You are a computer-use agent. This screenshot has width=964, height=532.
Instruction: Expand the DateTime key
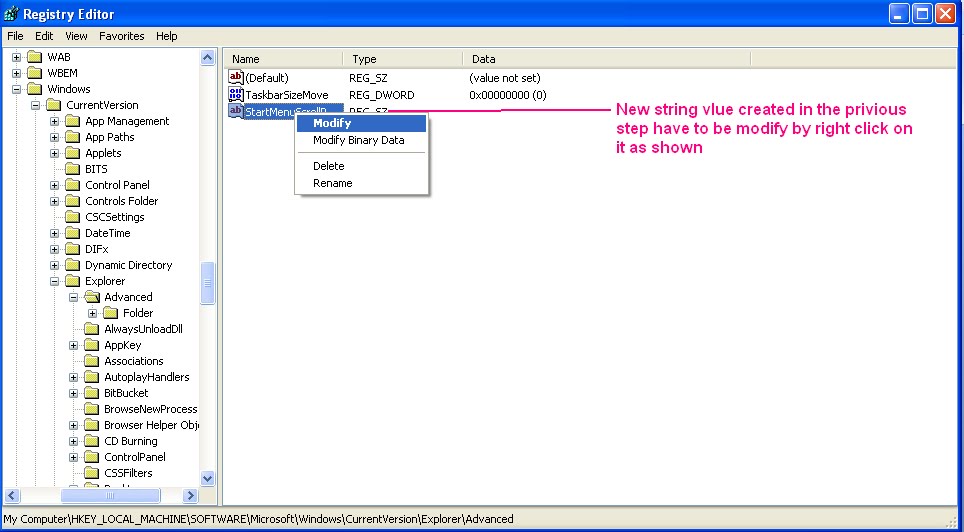pos(55,233)
